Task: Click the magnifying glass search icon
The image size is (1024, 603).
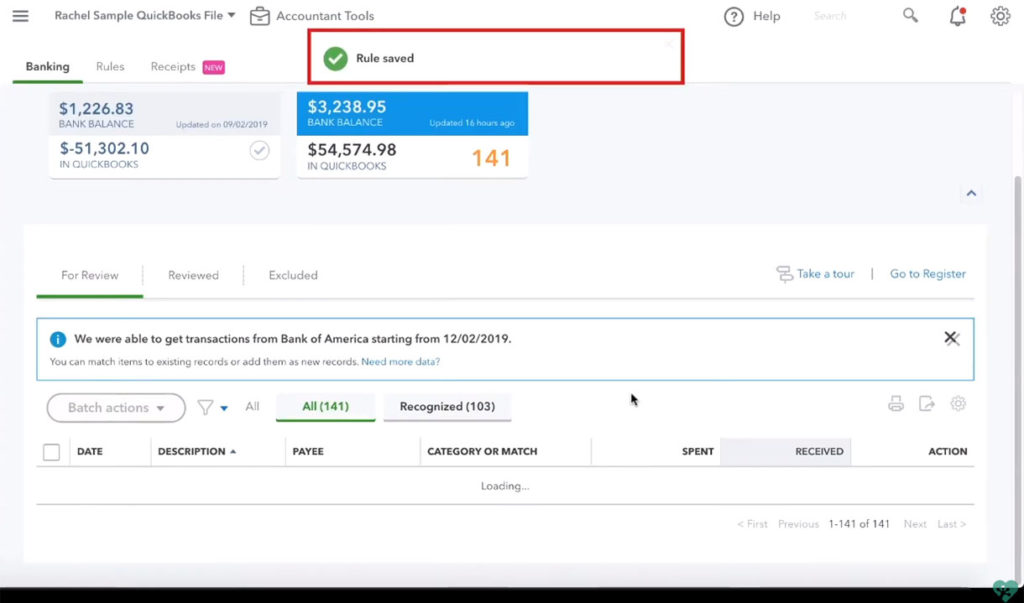Action: (910, 16)
